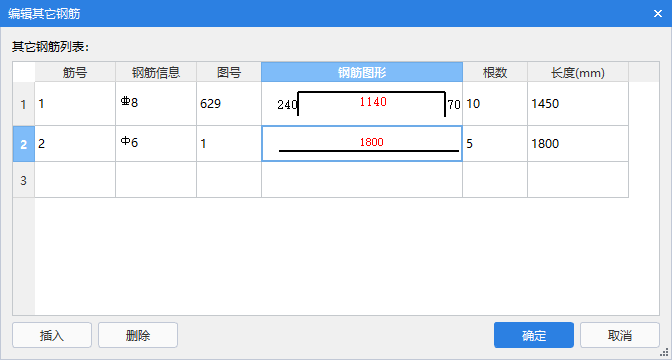
Task: Click 钢筋信息 cell showing 6 diameter
Action: click(156, 144)
